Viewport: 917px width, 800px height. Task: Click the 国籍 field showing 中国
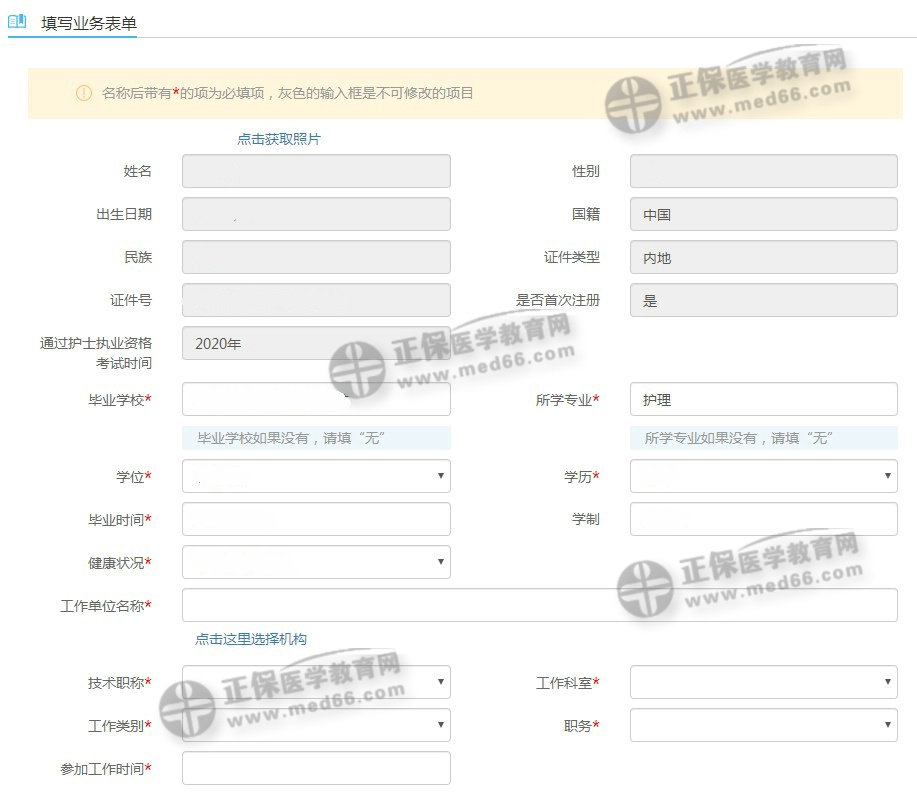point(763,214)
